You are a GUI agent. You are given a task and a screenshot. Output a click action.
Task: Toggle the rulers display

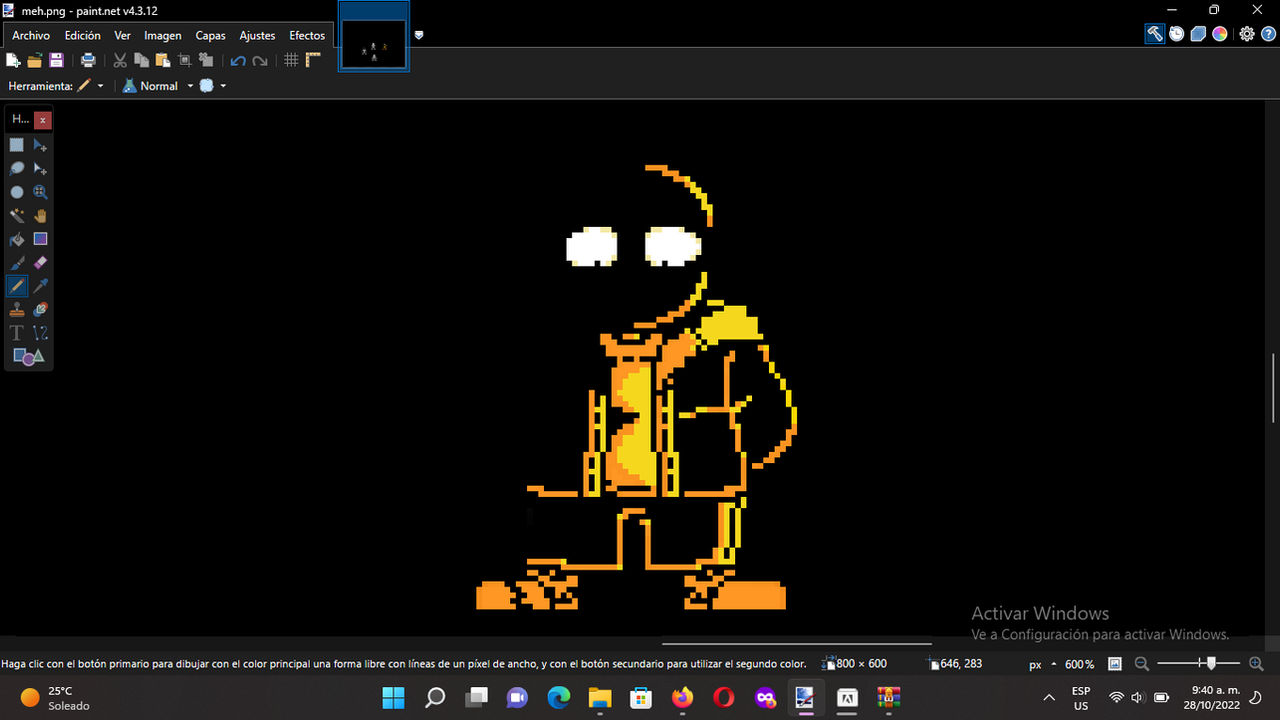click(313, 60)
